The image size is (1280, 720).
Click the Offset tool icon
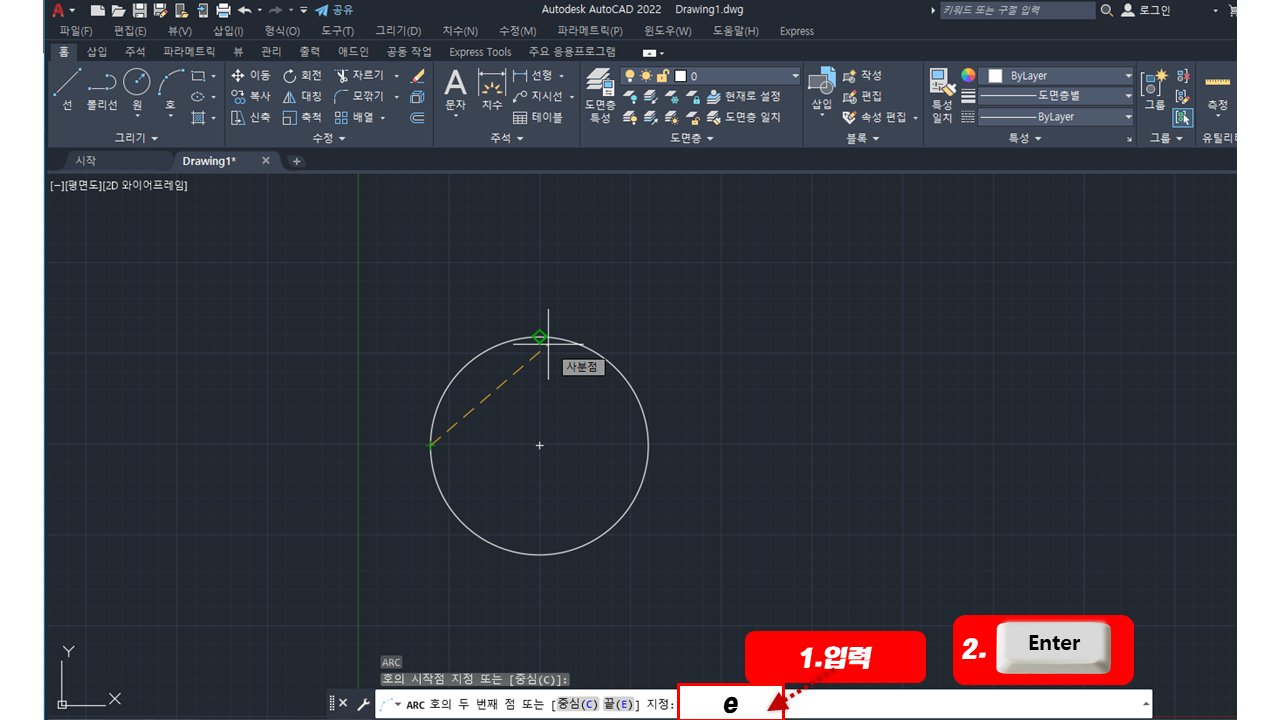click(x=418, y=117)
